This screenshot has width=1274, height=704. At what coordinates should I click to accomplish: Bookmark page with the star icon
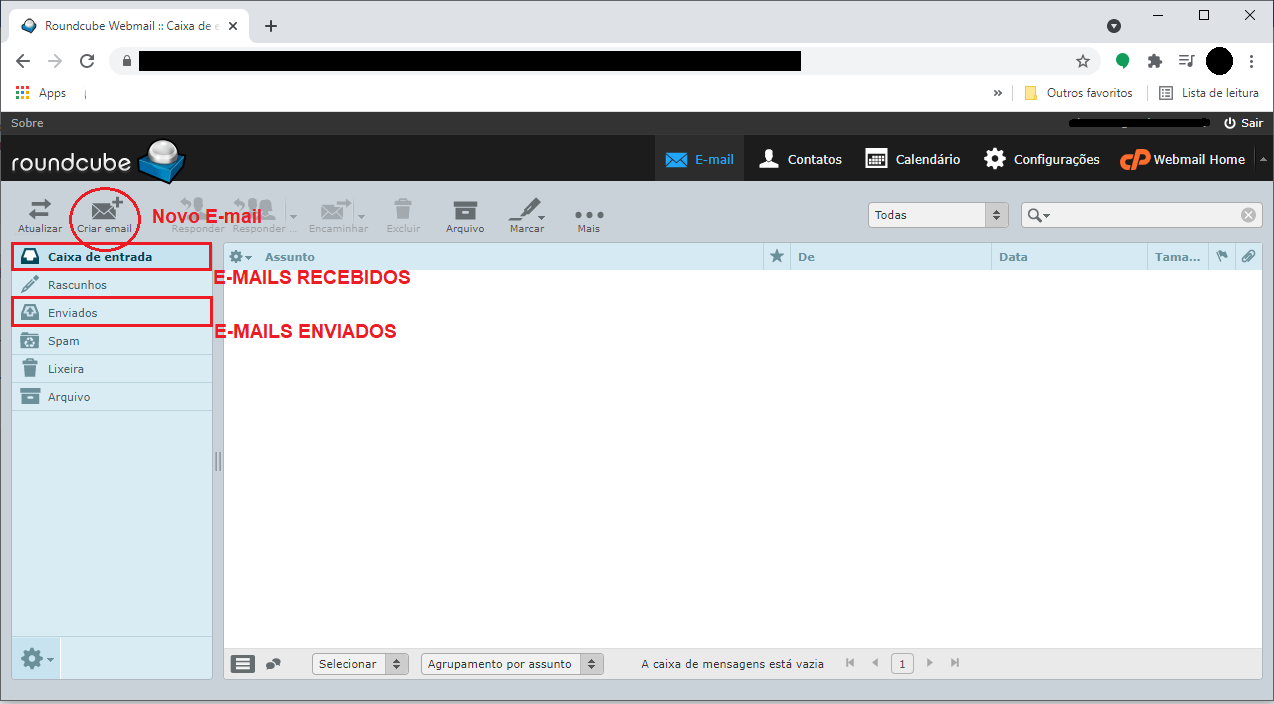pos(1083,61)
